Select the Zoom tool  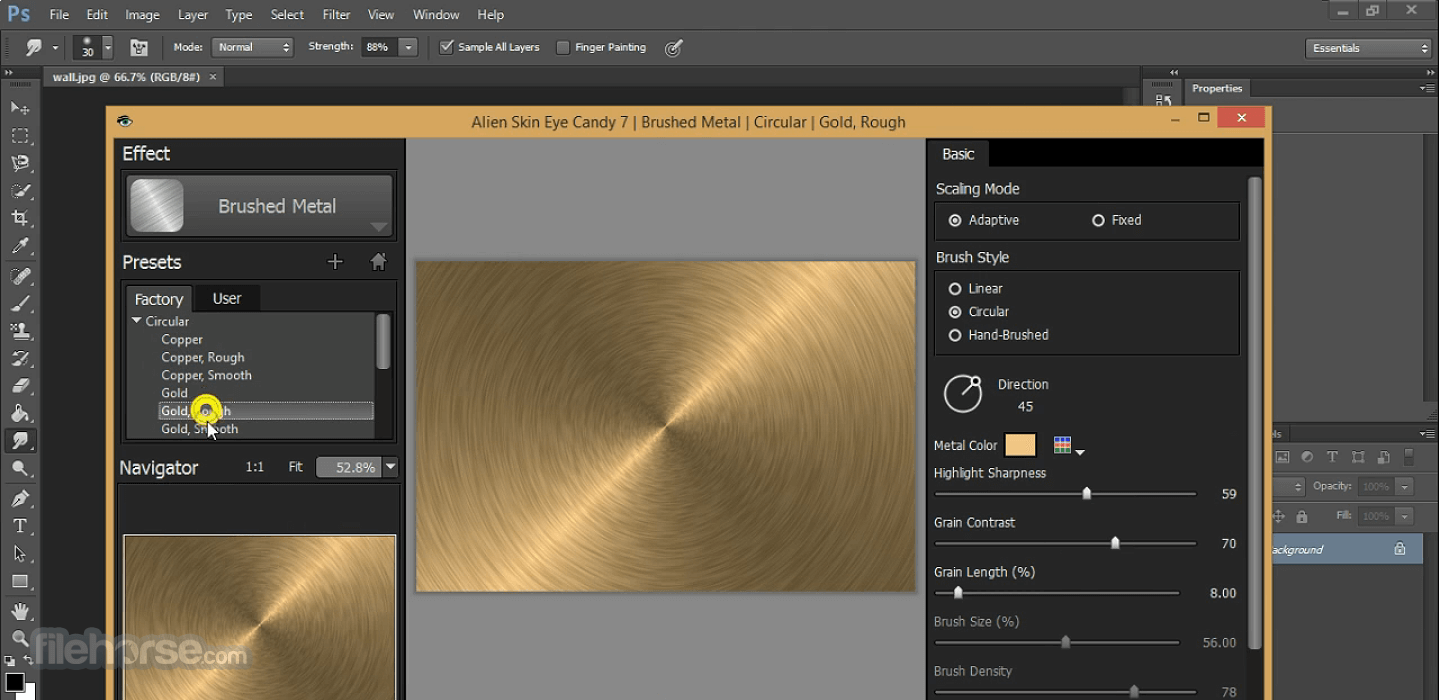point(19,638)
